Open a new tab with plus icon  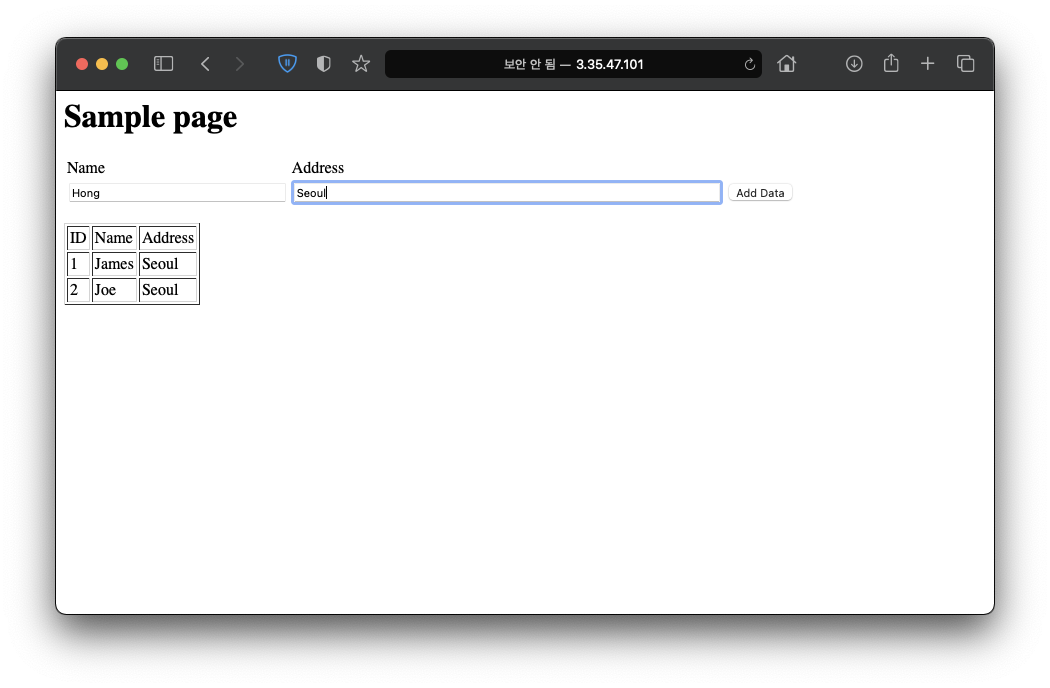coord(927,64)
